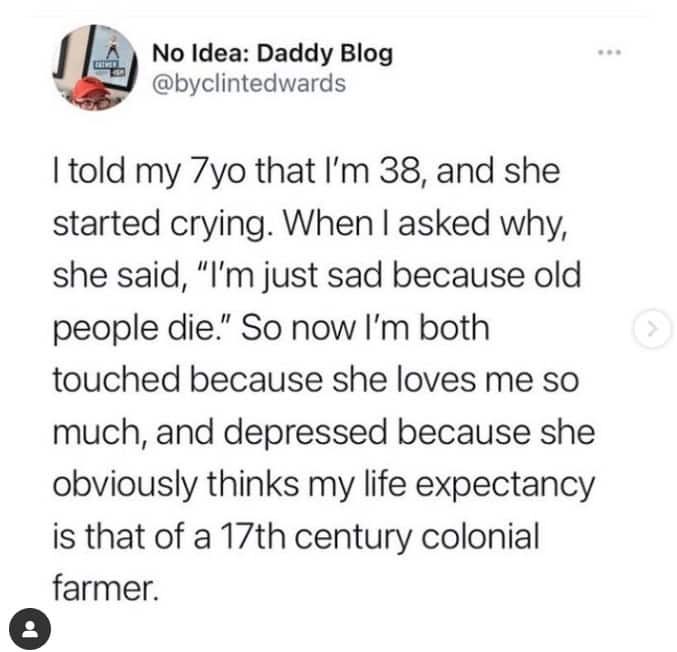Click the word "much" in the post
This screenshot has height=652, width=677.
click(89, 434)
